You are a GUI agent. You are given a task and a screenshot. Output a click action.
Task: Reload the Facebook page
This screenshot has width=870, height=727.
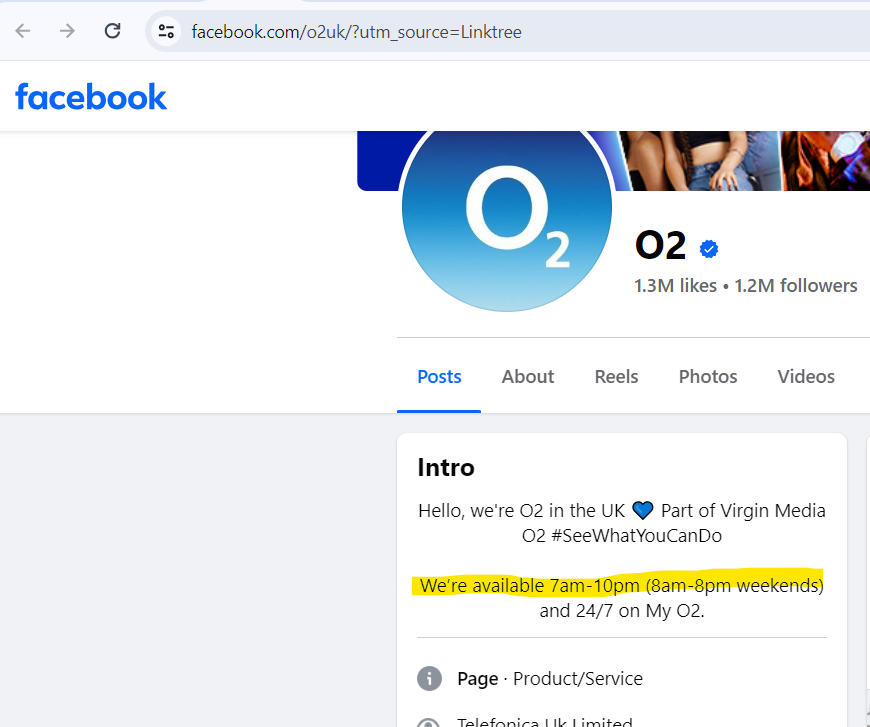click(x=112, y=30)
